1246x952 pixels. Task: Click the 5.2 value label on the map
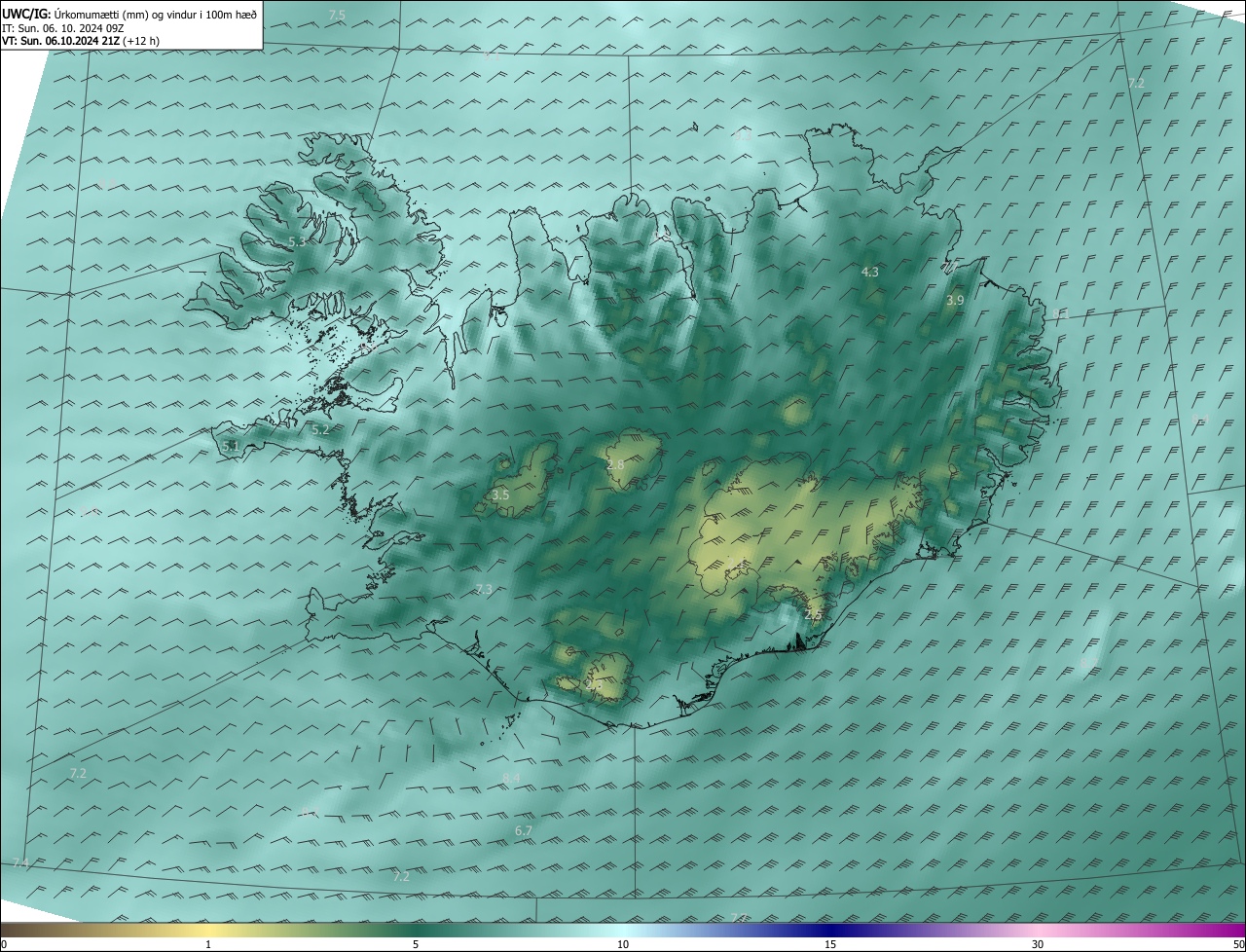click(320, 429)
